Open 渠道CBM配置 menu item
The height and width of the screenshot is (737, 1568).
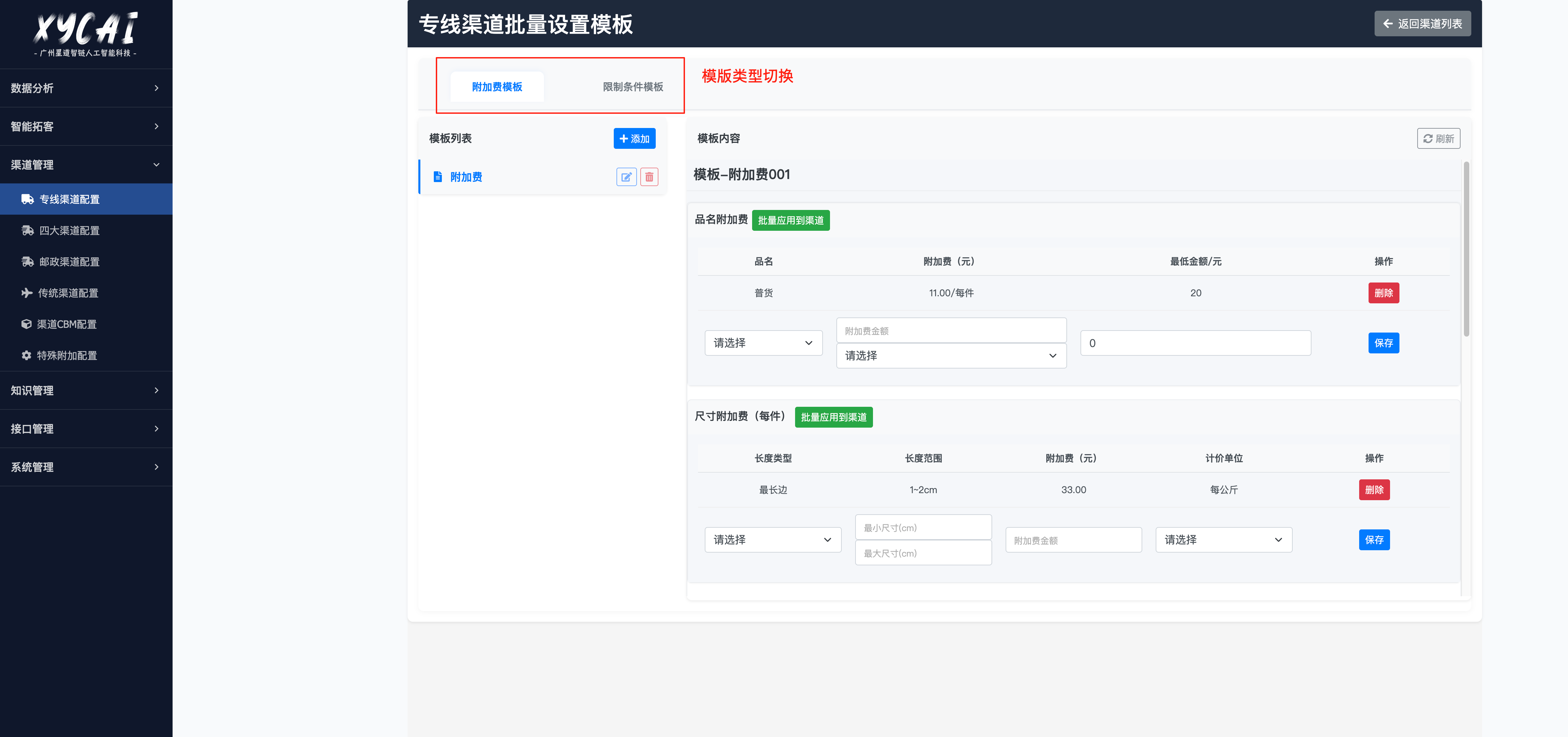[x=86, y=324]
